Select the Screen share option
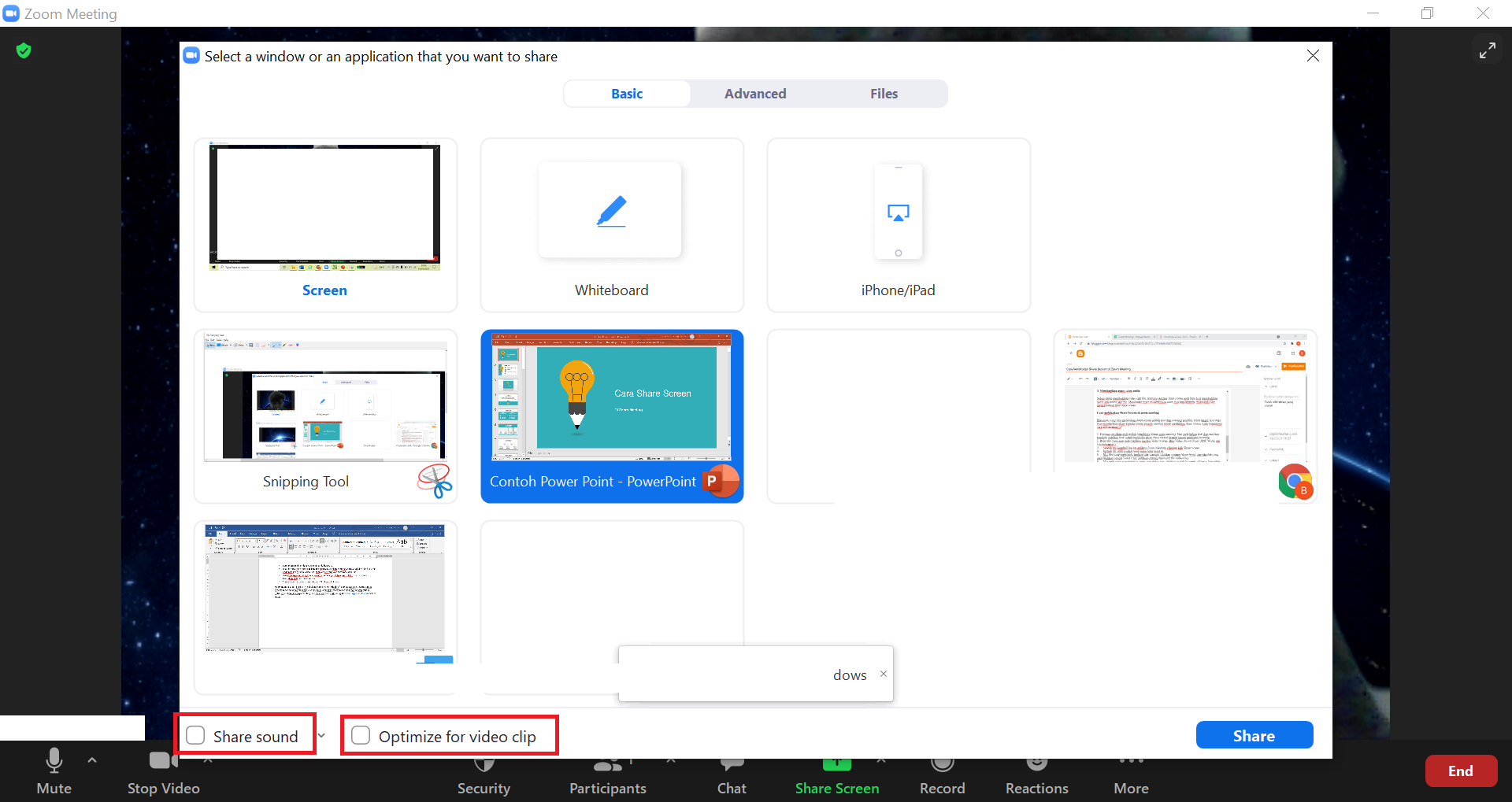The image size is (1512, 802). click(325, 225)
